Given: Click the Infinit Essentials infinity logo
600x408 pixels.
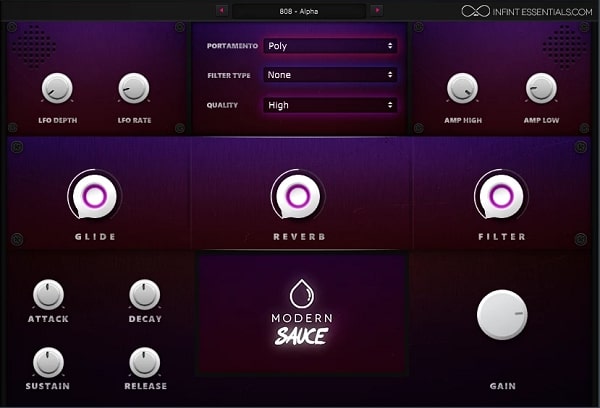Looking at the screenshot, I should 475,11.
